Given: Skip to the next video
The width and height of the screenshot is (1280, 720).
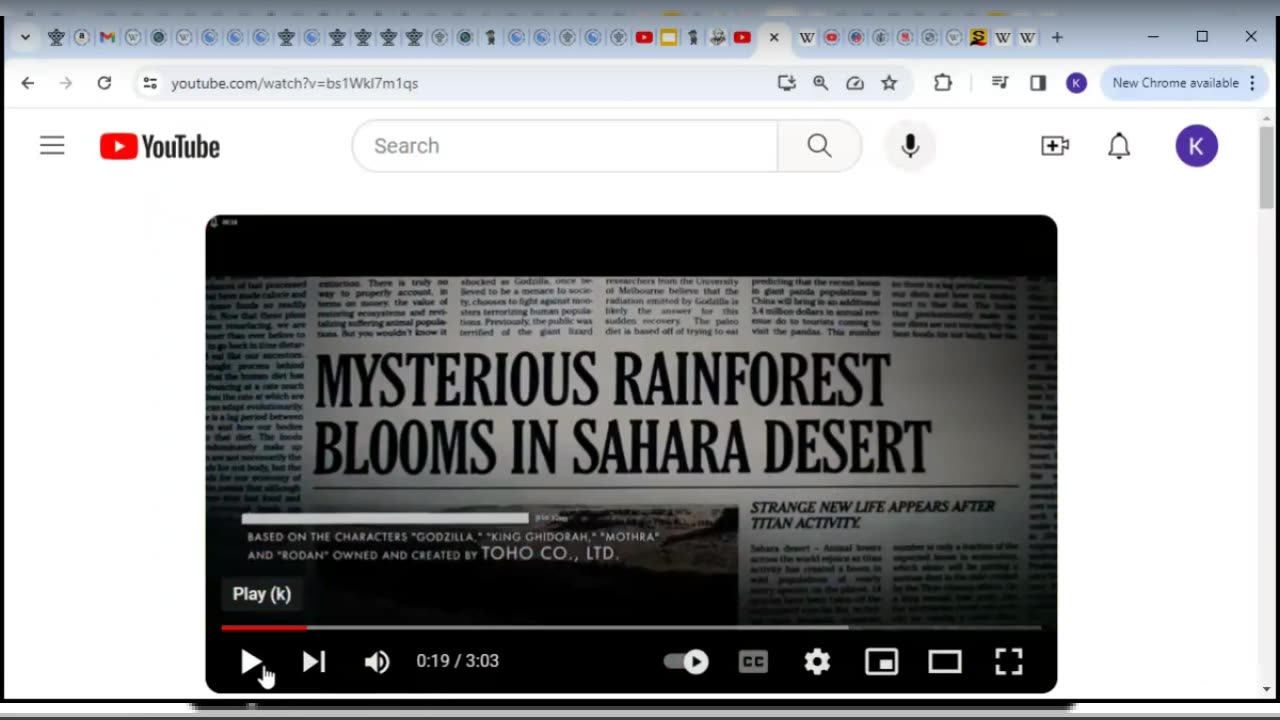Looking at the screenshot, I should coord(314,661).
